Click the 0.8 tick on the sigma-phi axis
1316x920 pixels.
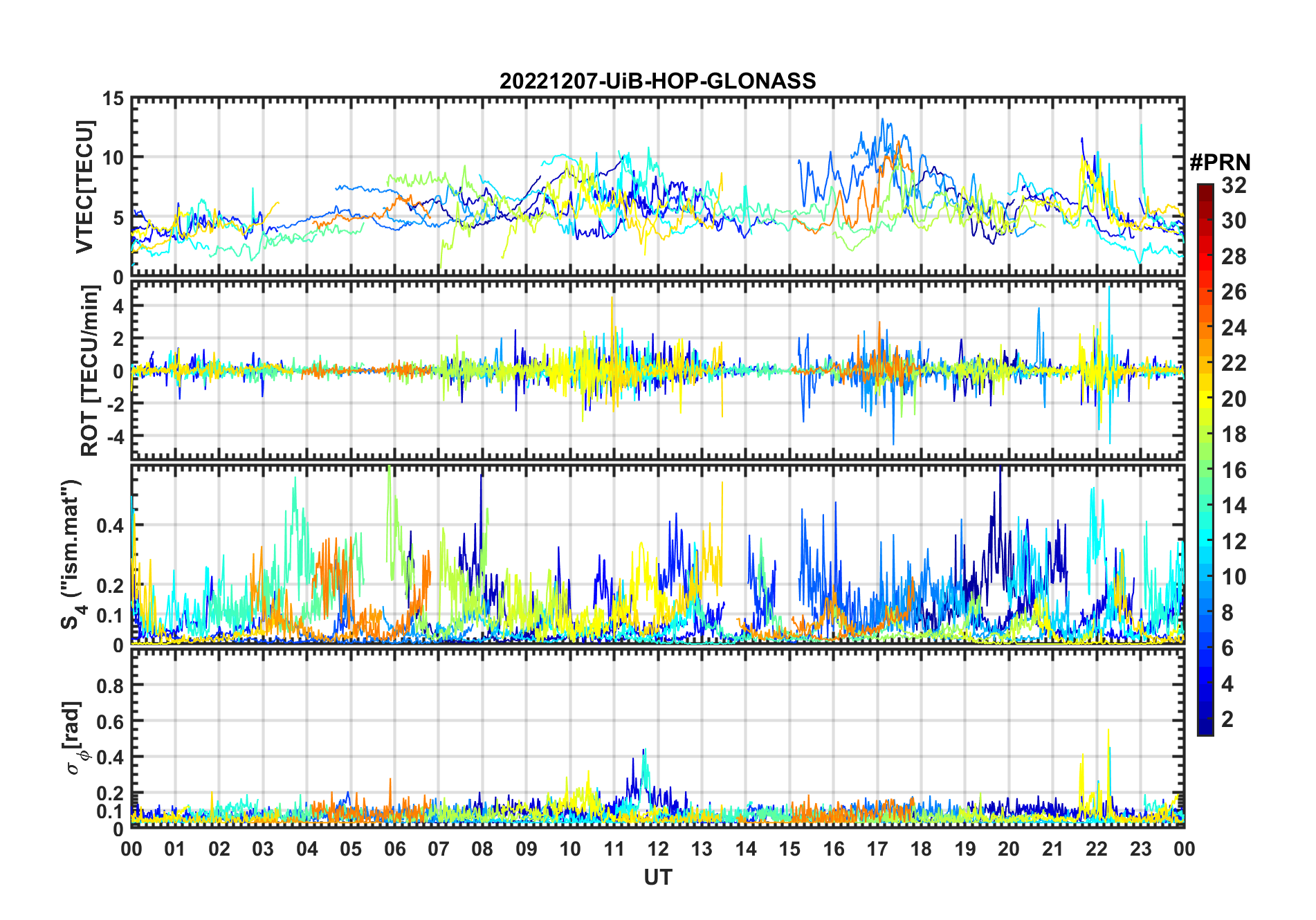pyautogui.click(x=111, y=686)
